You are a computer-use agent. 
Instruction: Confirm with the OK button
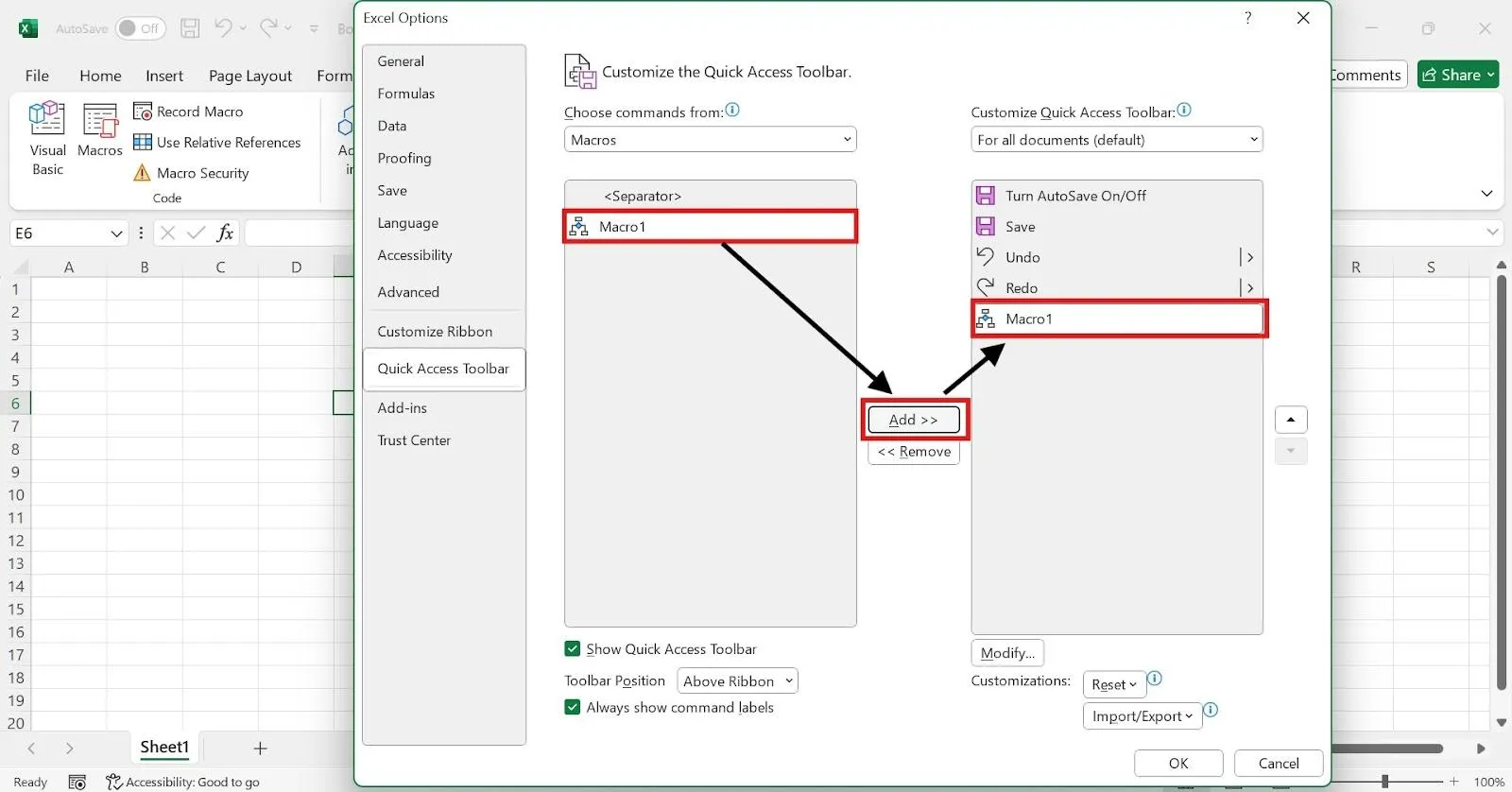[1178, 763]
